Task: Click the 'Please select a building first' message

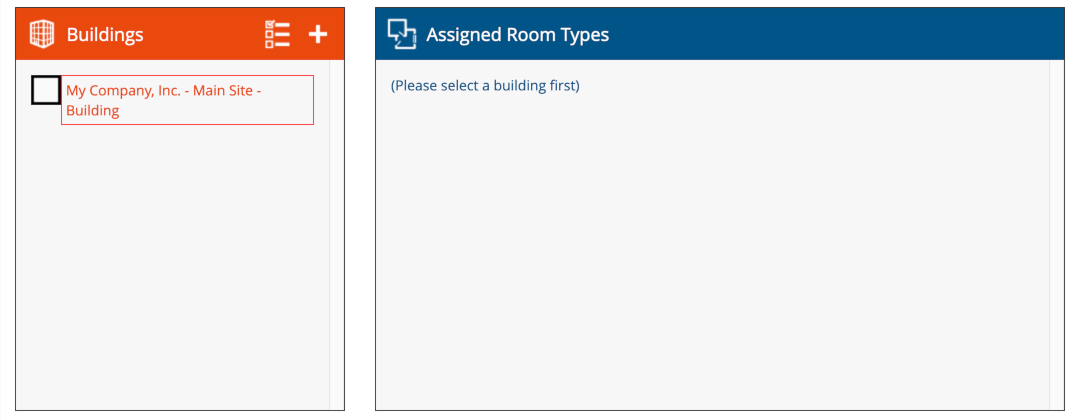Action: (485, 86)
